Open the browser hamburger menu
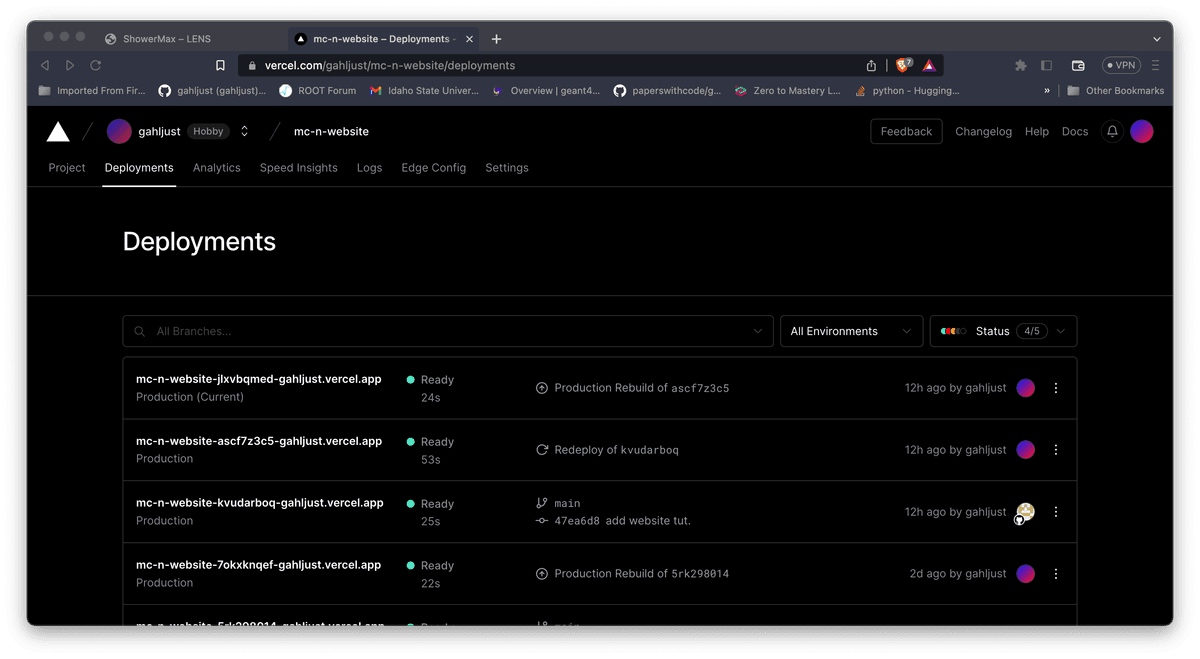The image size is (1200, 659). click(1156, 65)
